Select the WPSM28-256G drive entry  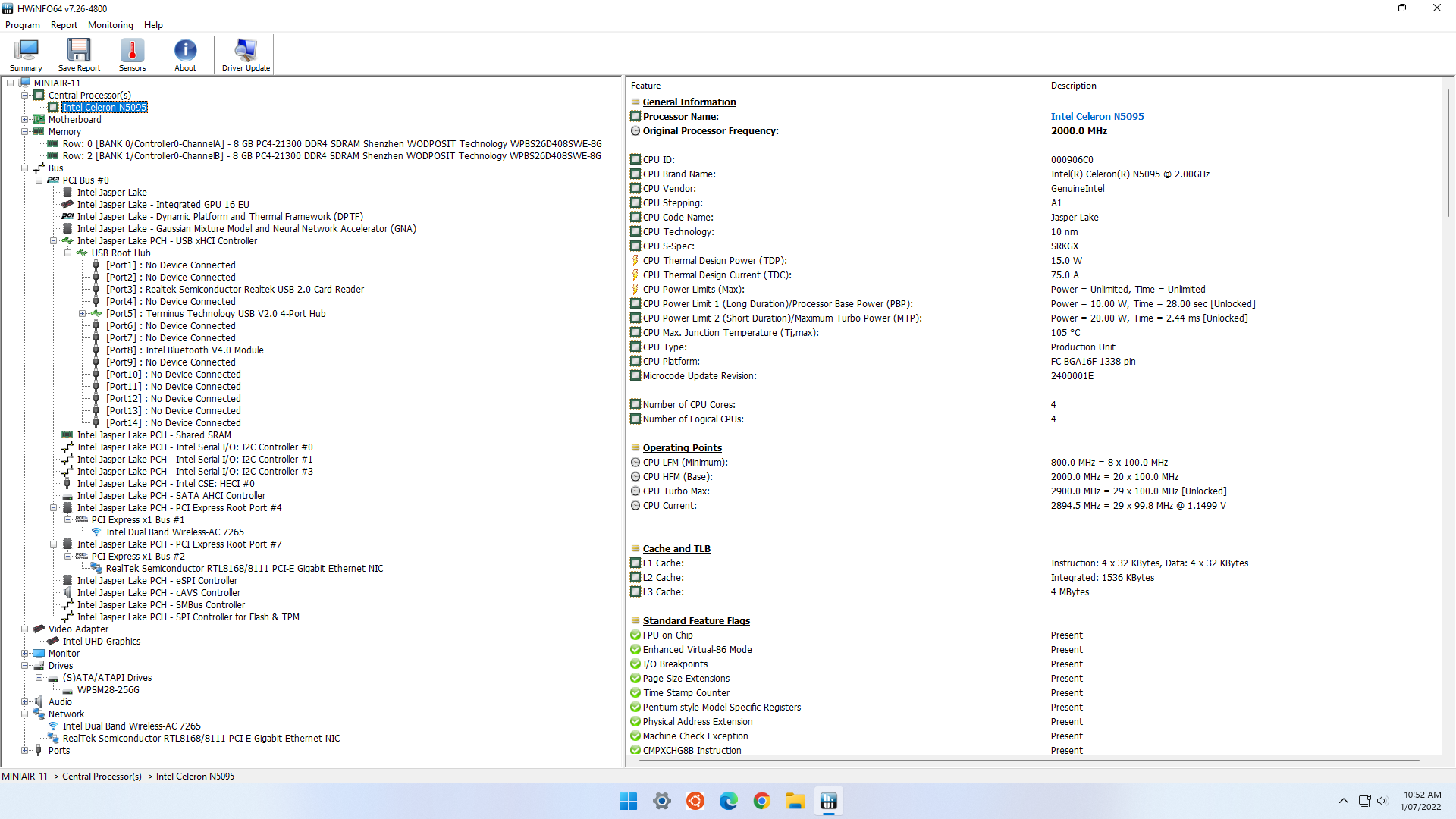click(x=108, y=690)
